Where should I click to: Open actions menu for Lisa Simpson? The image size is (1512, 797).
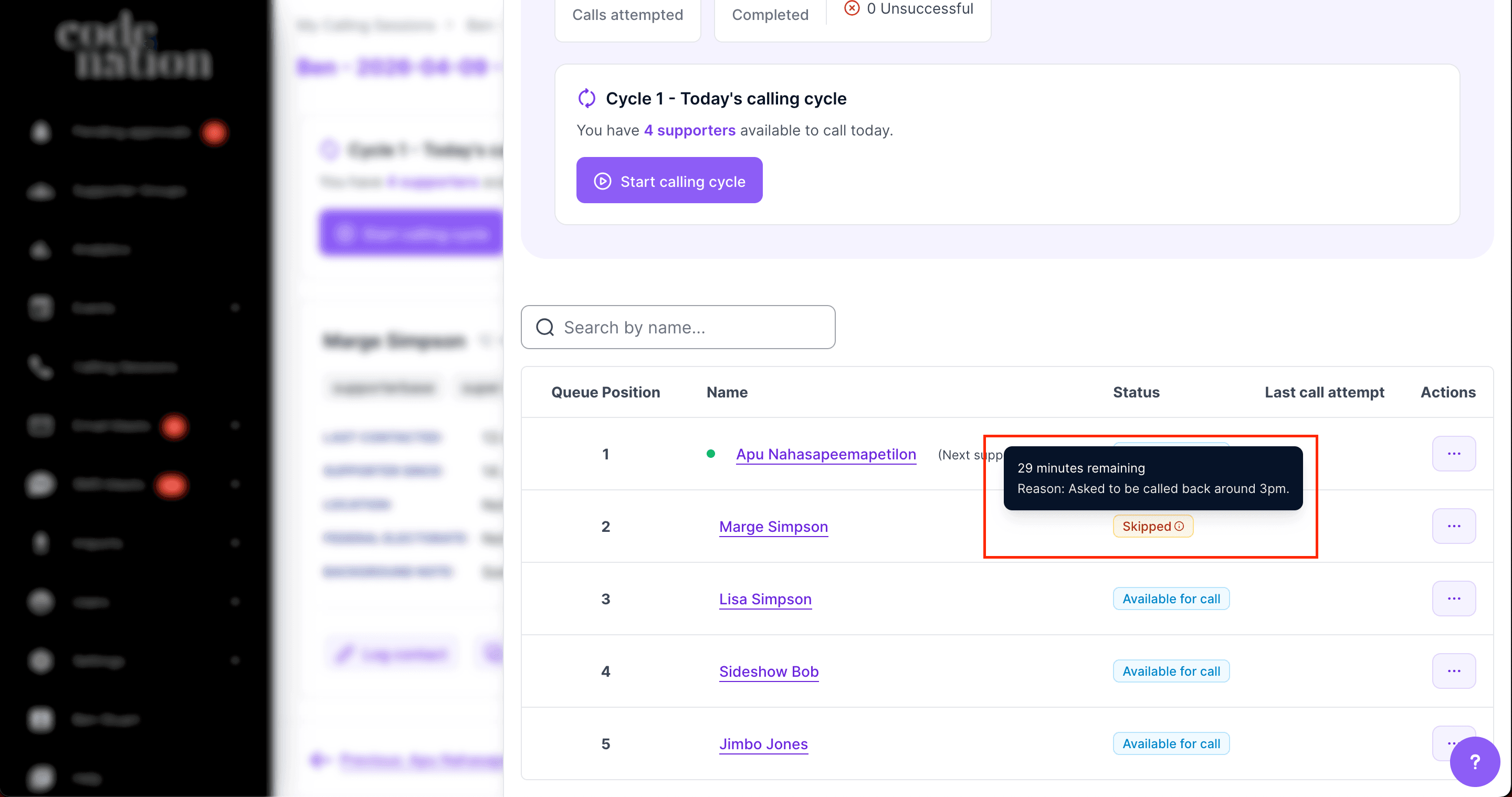(1453, 599)
